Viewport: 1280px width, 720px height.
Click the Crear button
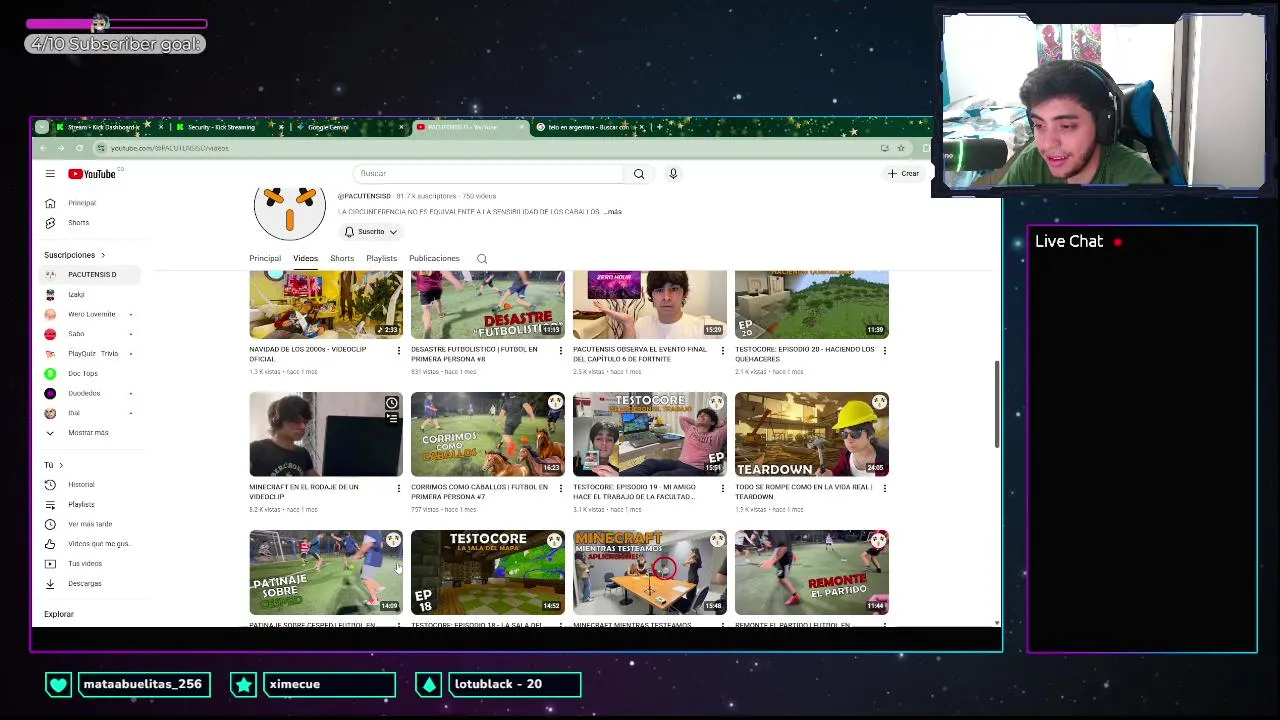click(903, 174)
